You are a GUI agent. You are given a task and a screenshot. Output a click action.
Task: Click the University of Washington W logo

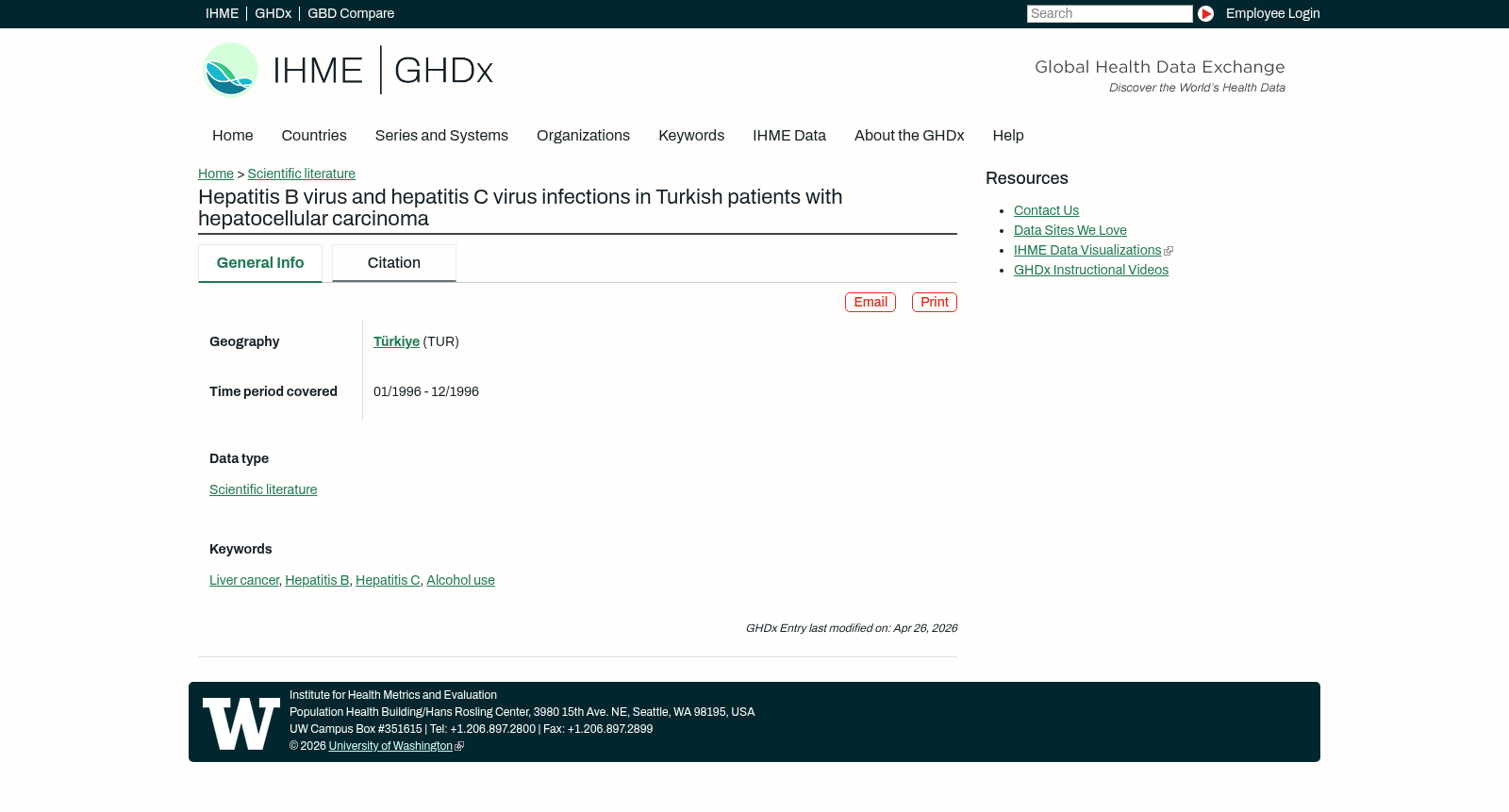(241, 723)
